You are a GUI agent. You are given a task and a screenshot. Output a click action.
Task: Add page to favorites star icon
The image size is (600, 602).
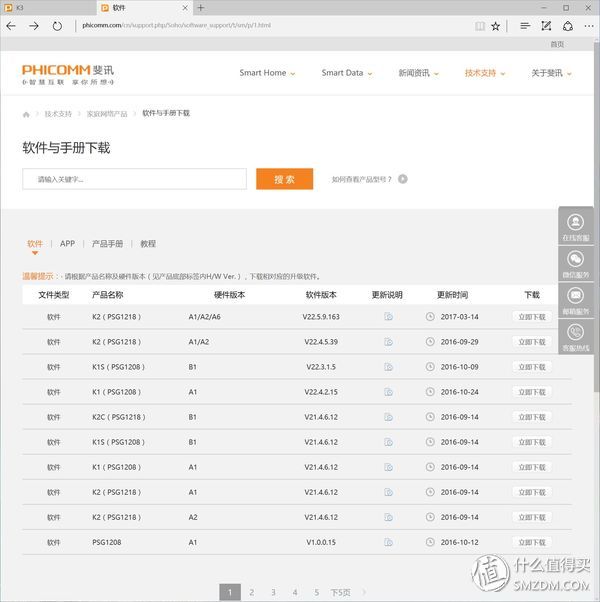pyautogui.click(x=496, y=26)
